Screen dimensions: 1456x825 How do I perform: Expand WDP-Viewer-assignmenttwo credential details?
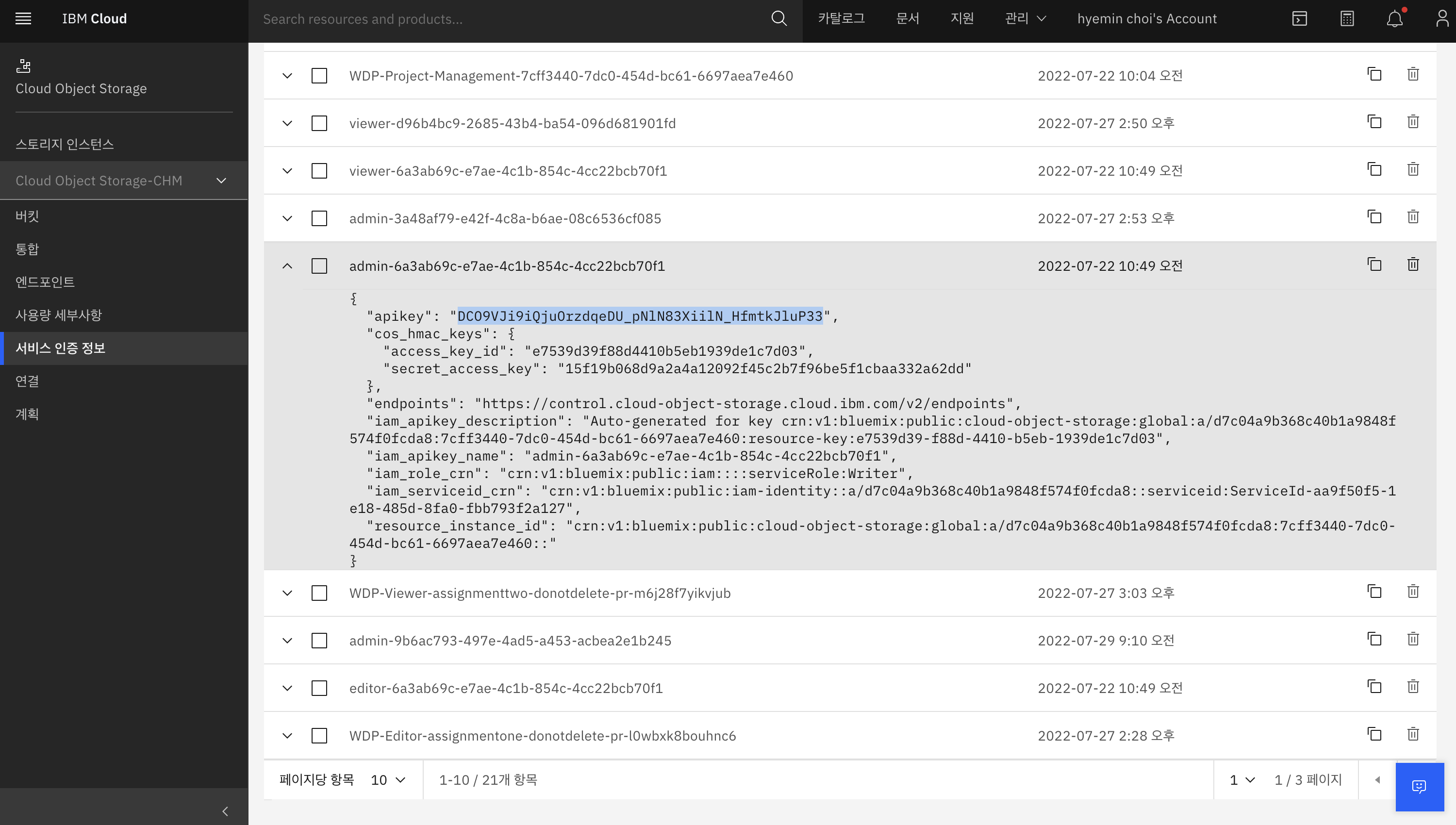click(287, 593)
